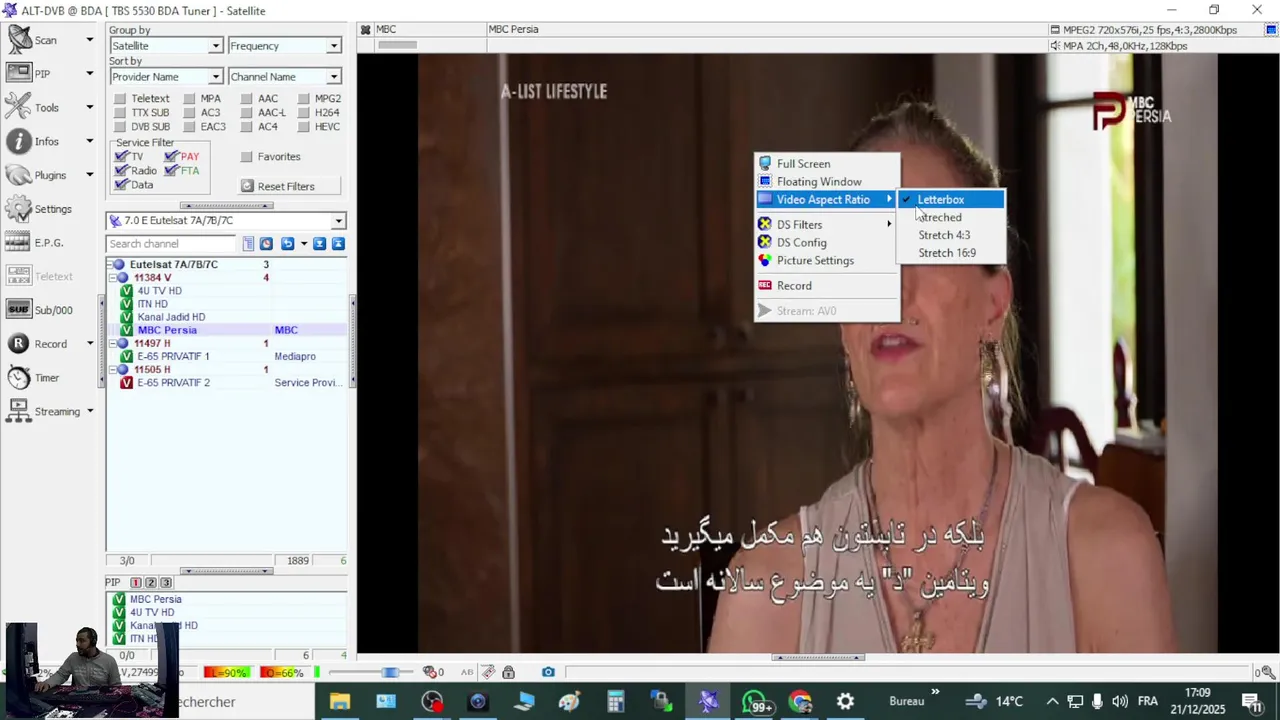Enable the H264 filter checkbox
1280x720 pixels.
[304, 113]
